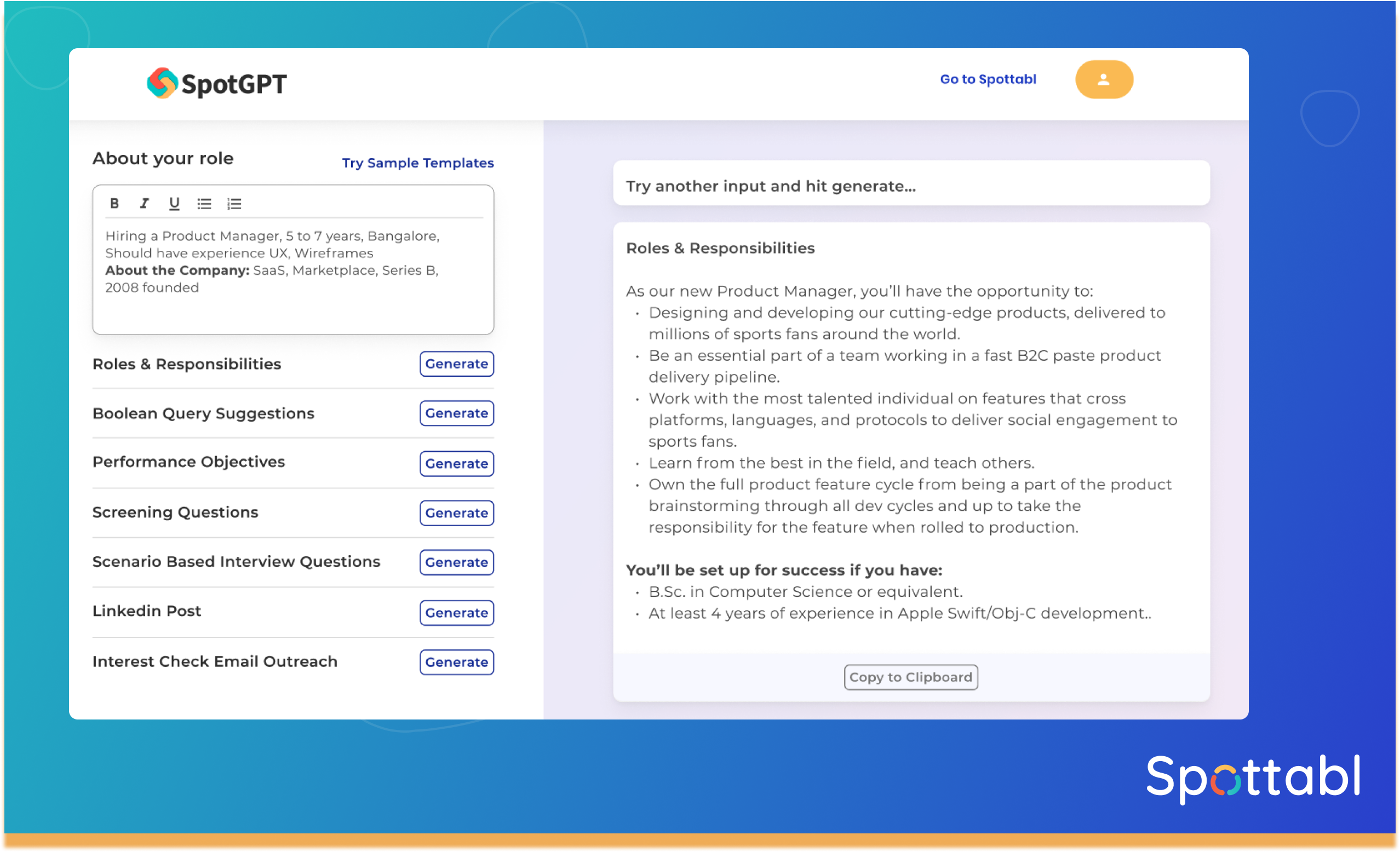
Task: Generate Screening Questions
Action: pos(457,513)
